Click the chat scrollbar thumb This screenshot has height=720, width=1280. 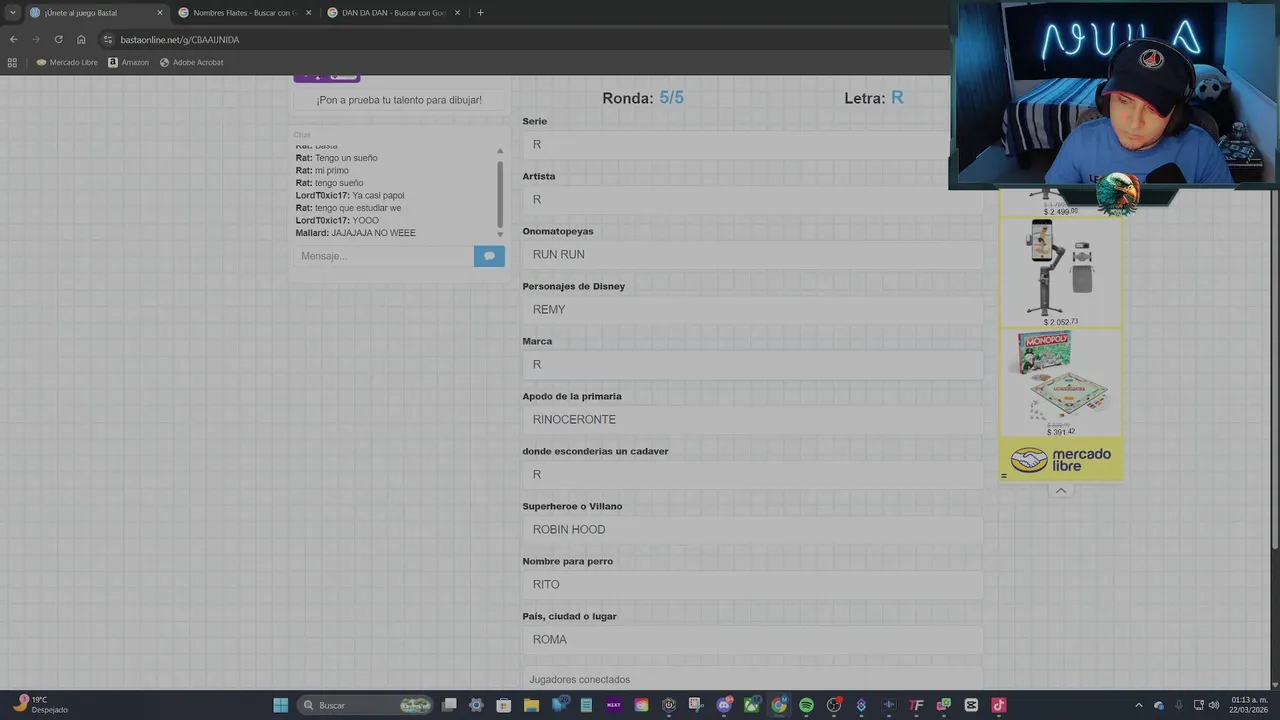500,192
